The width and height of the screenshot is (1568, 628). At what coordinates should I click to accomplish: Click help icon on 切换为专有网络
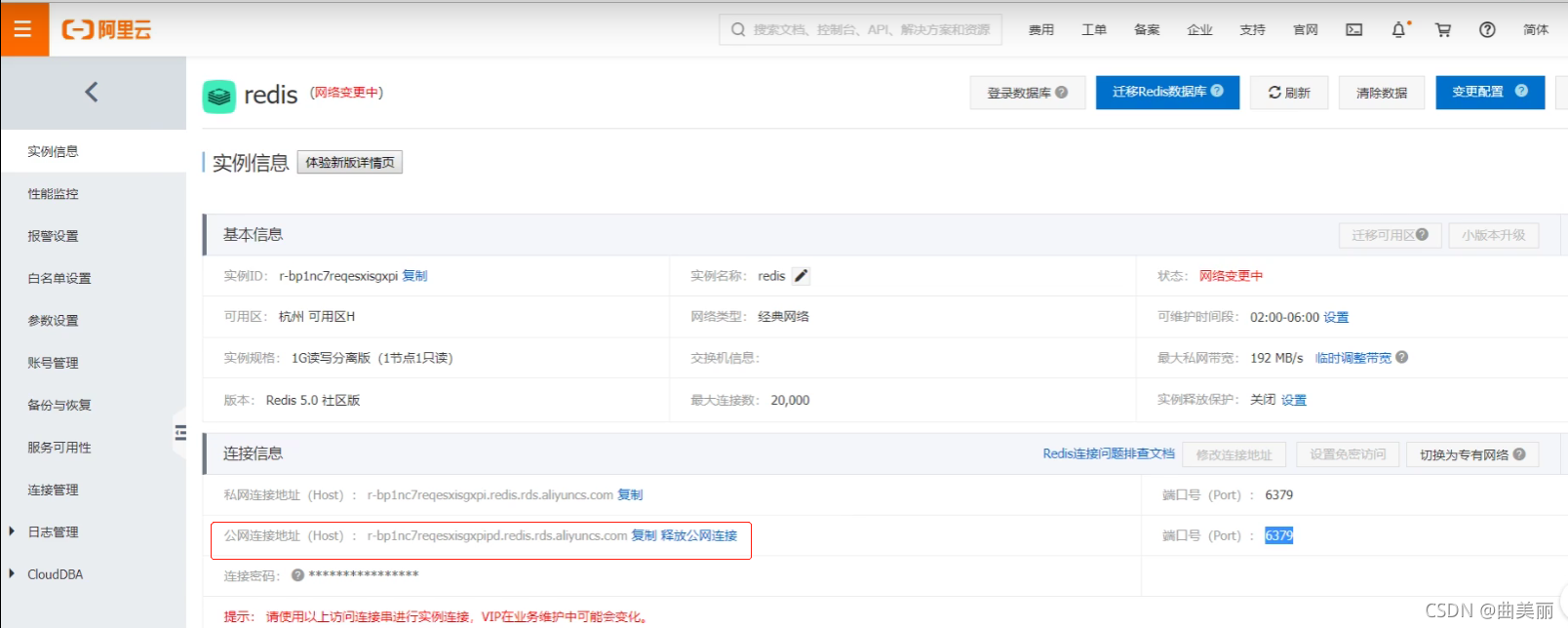(x=1519, y=454)
